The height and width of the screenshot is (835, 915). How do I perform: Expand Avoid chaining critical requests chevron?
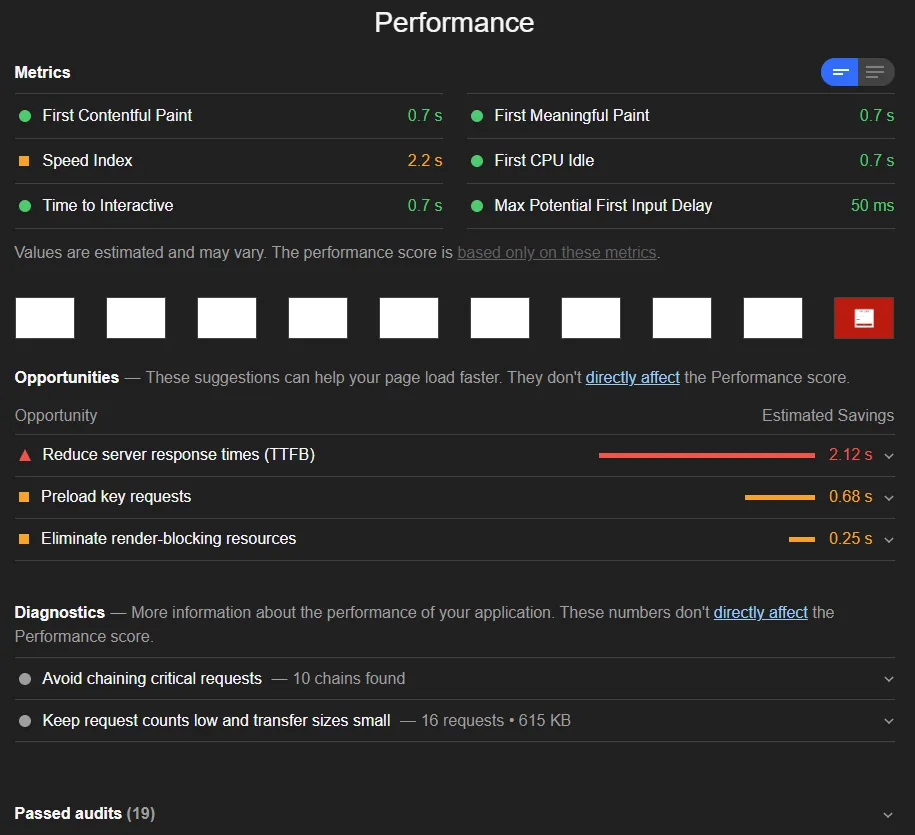click(888, 679)
